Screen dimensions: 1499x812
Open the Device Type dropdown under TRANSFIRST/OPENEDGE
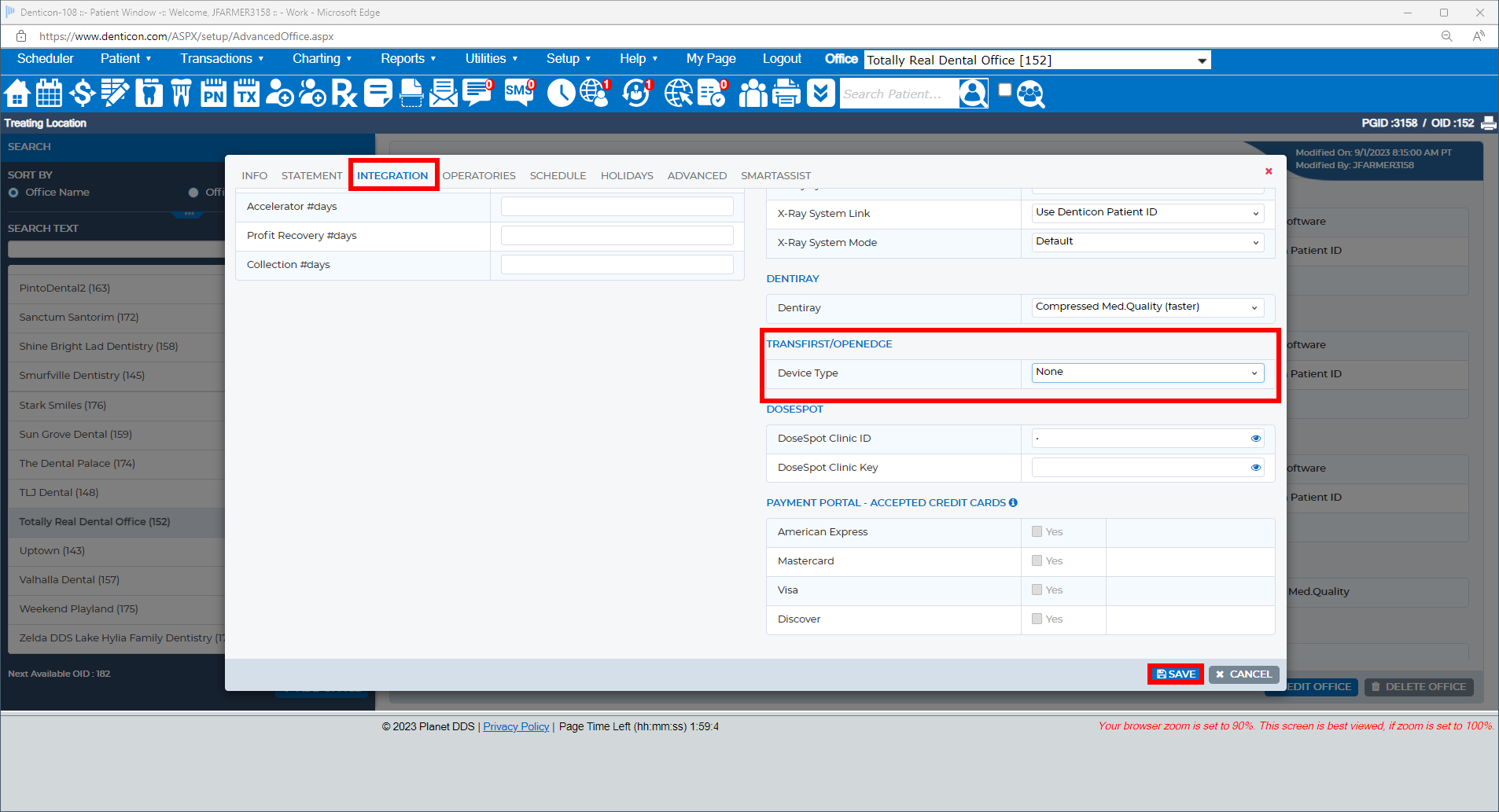click(x=1146, y=372)
